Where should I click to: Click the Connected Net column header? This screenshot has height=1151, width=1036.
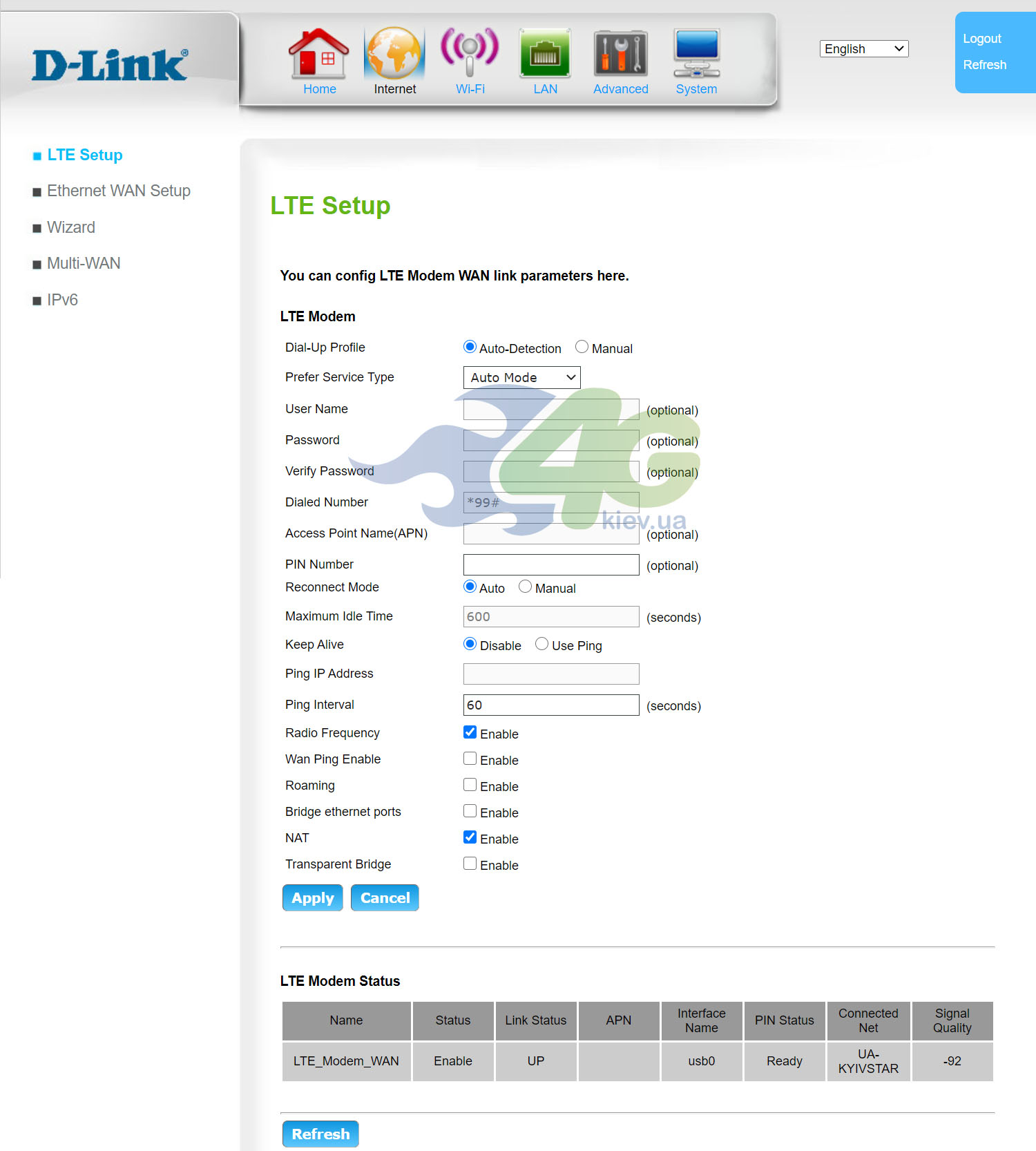click(x=868, y=1020)
